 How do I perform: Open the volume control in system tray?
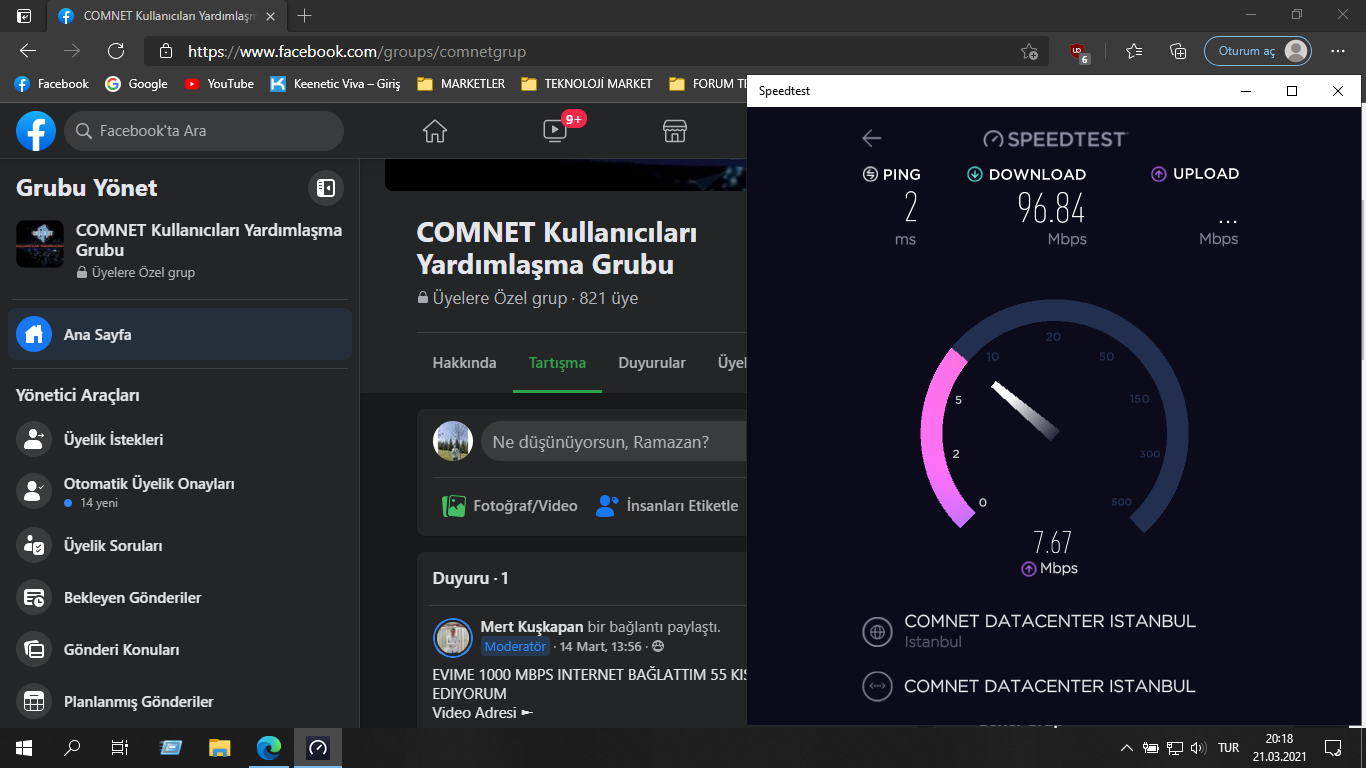[1199, 747]
